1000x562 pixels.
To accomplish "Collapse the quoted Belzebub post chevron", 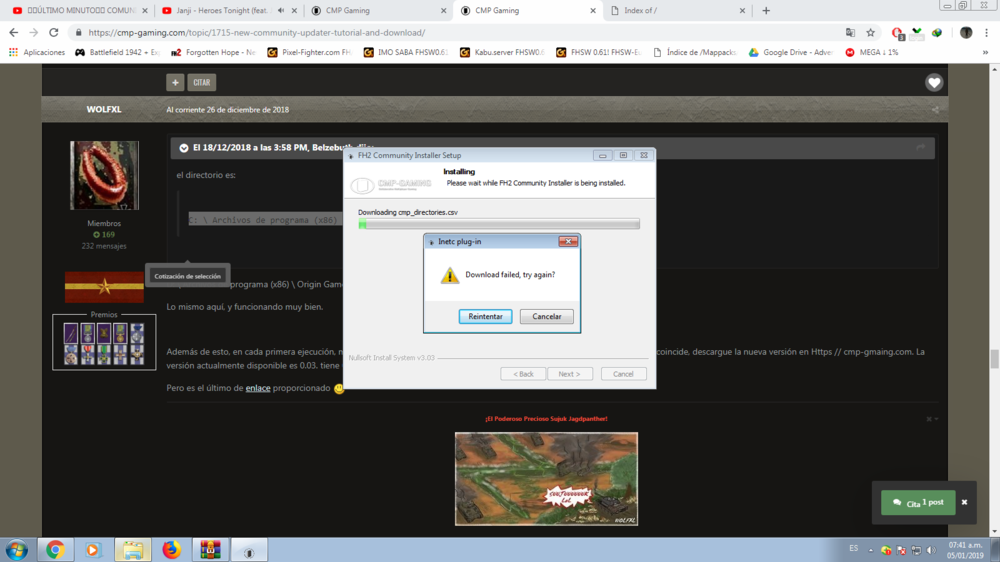I will [x=184, y=148].
